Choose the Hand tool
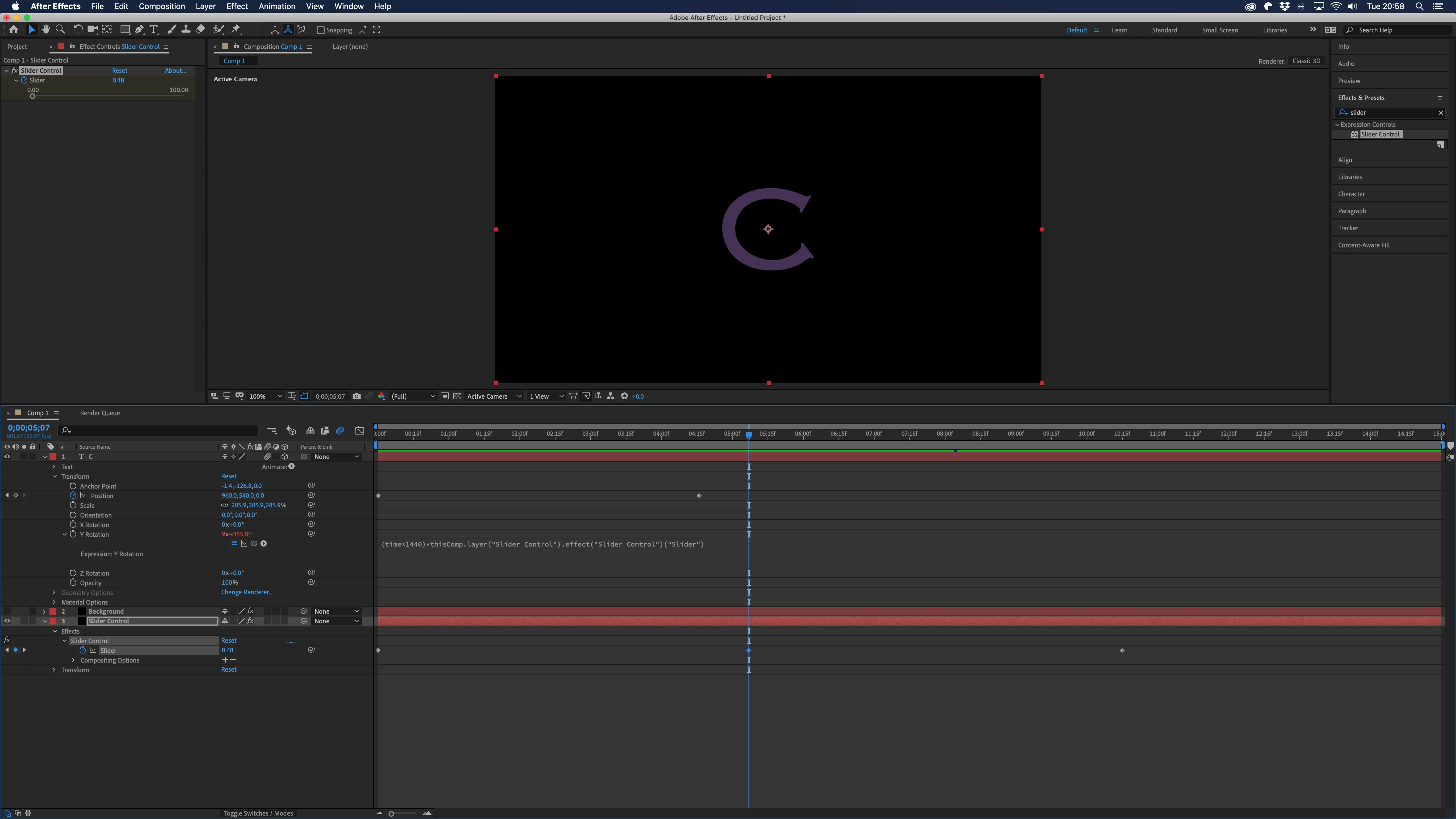 46,29
